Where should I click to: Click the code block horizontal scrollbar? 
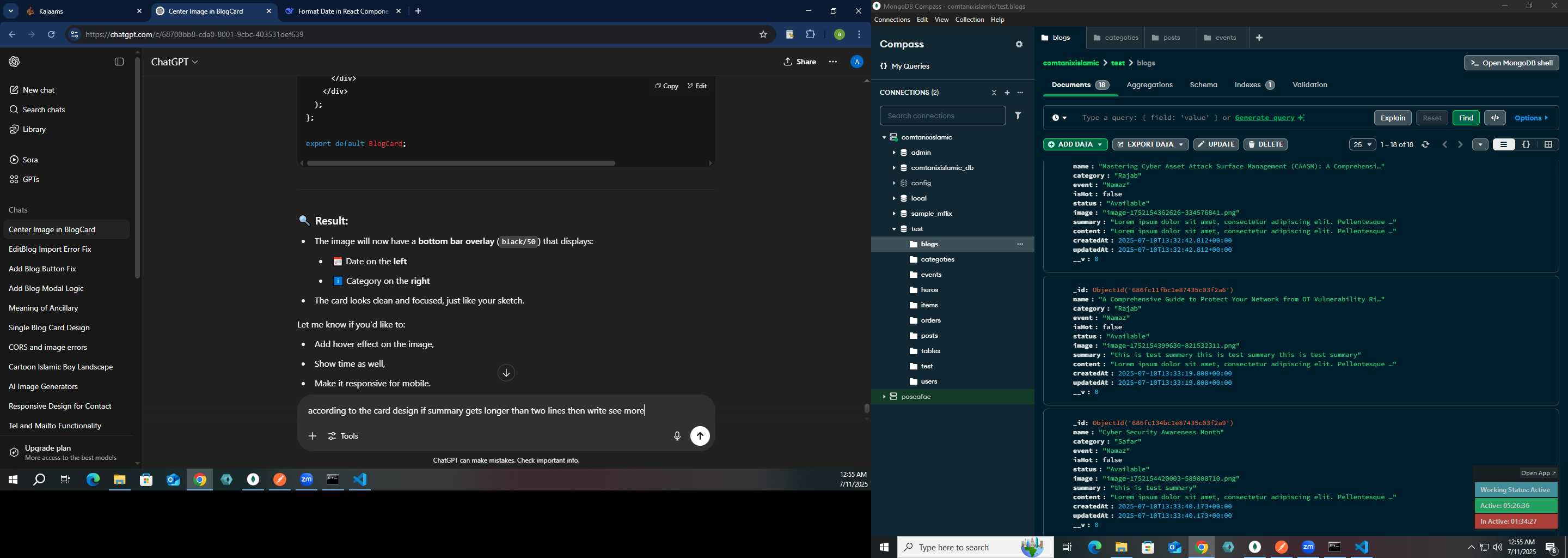pyautogui.click(x=461, y=163)
